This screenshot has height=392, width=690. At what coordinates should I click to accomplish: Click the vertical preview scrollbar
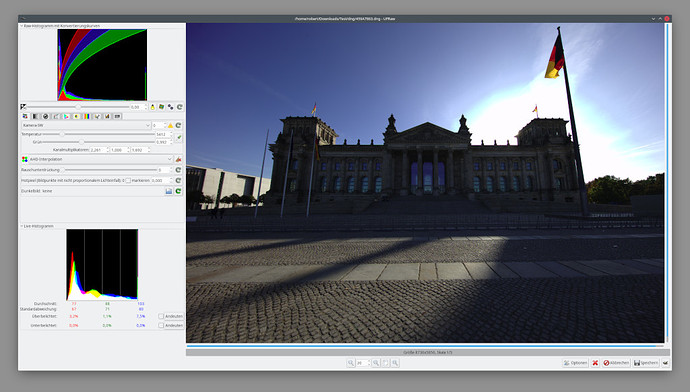point(668,183)
